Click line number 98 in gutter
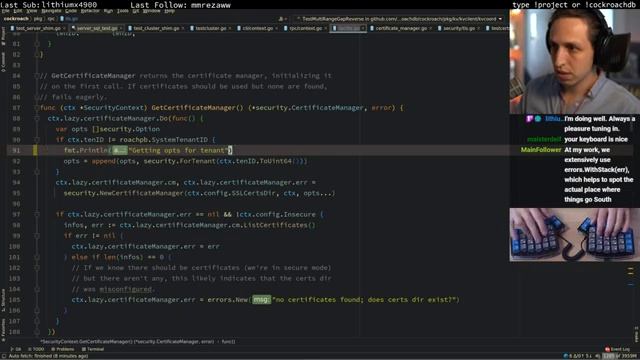Viewport: 640px width, 360px height. [x=16, y=225]
